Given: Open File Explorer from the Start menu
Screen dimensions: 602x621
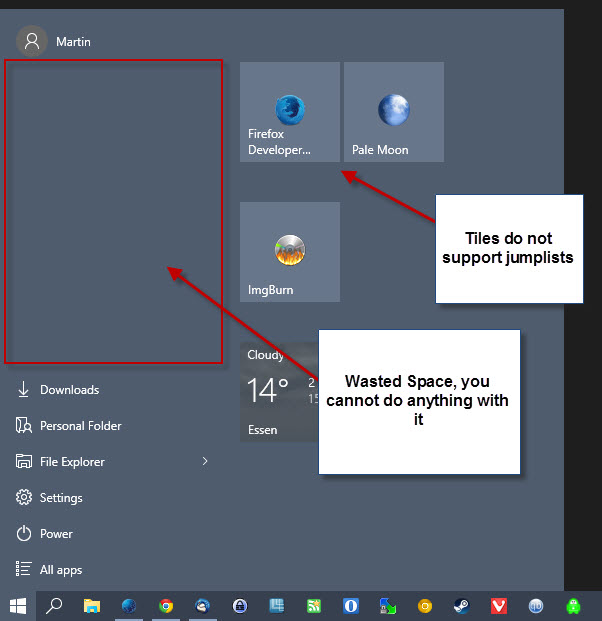Looking at the screenshot, I should tap(60, 462).
